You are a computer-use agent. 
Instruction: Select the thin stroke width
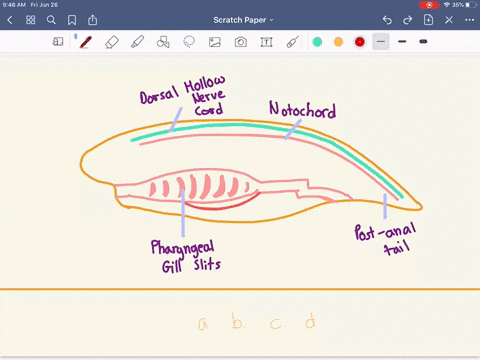tap(381, 42)
